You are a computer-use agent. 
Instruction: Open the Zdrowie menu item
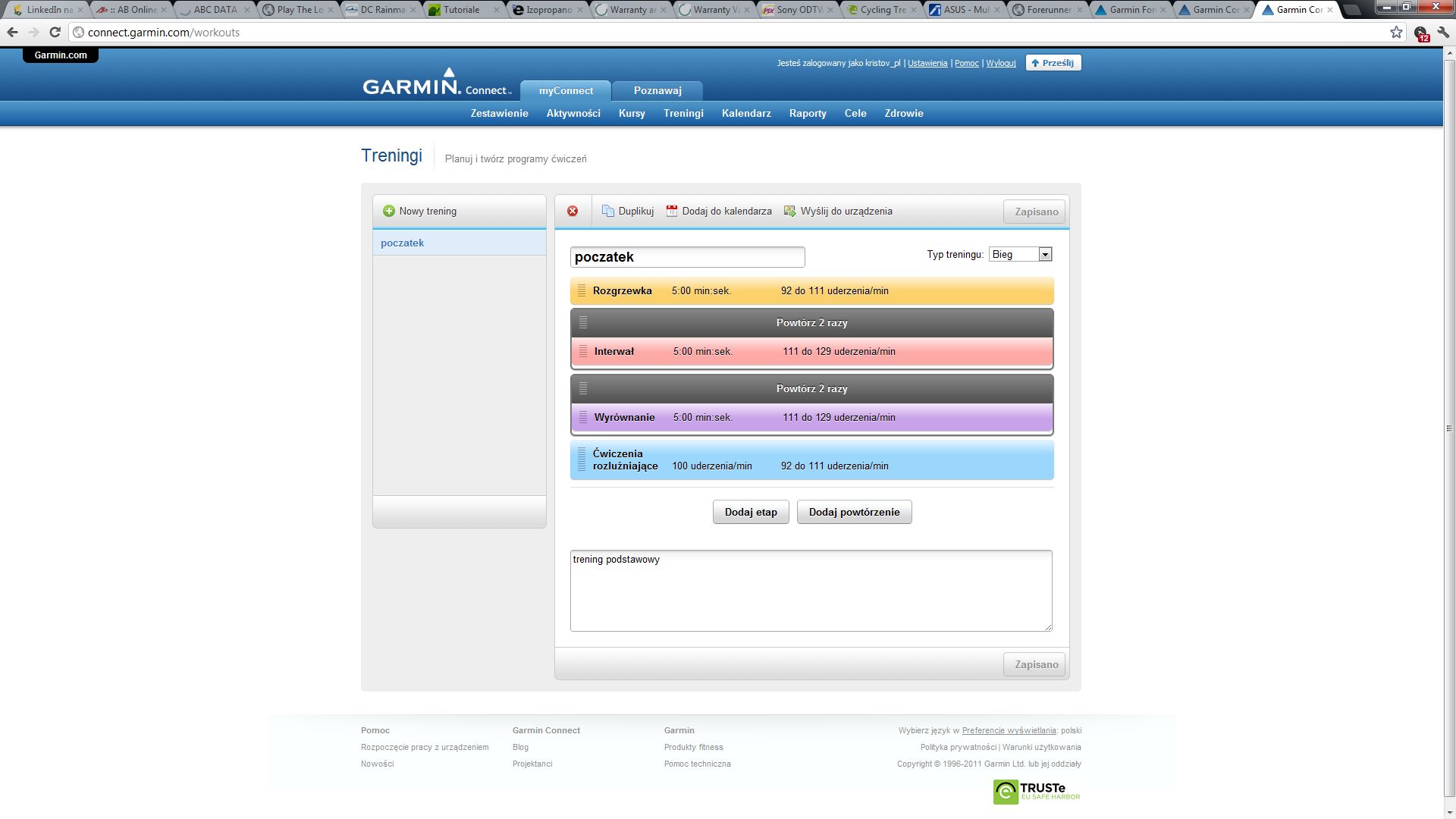click(904, 114)
